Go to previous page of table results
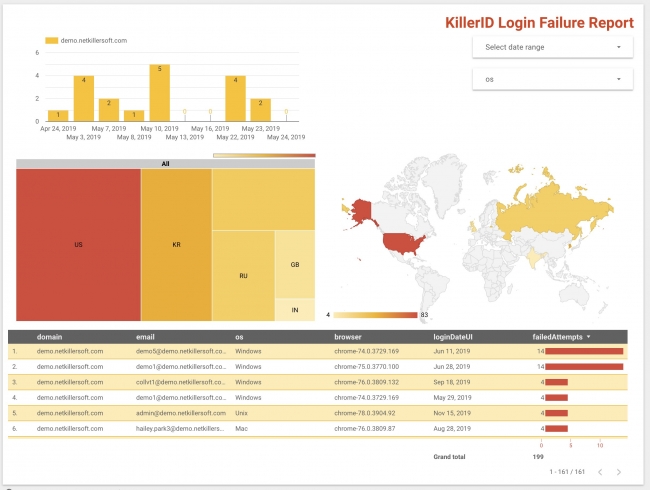Viewport: 650px width, 490px height. pyautogui.click(x=599, y=471)
